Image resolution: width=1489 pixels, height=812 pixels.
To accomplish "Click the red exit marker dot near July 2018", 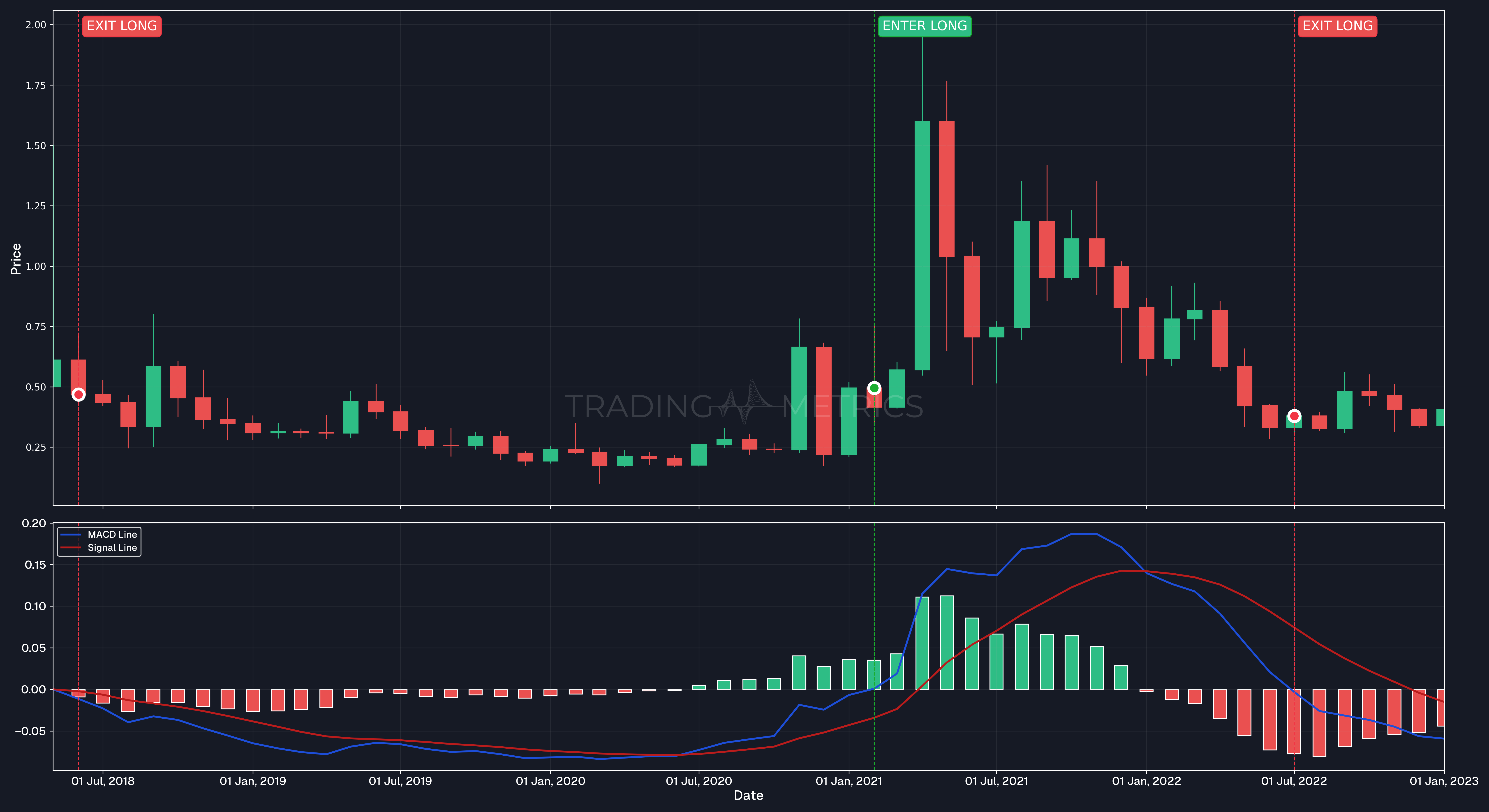I will click(79, 395).
